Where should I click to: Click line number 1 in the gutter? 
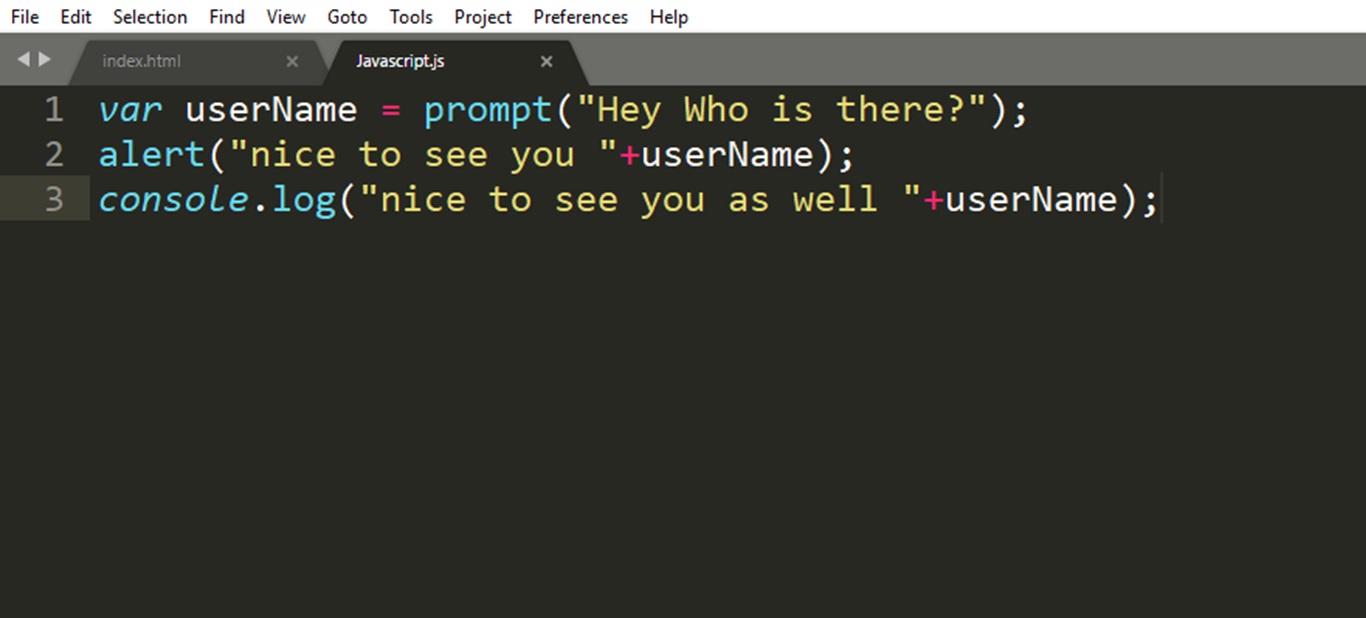click(54, 109)
